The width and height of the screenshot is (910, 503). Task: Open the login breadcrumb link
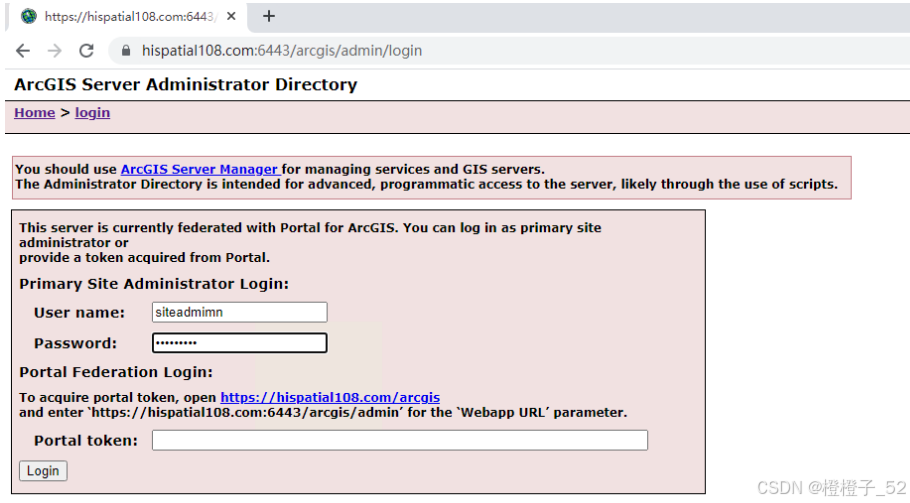click(92, 113)
